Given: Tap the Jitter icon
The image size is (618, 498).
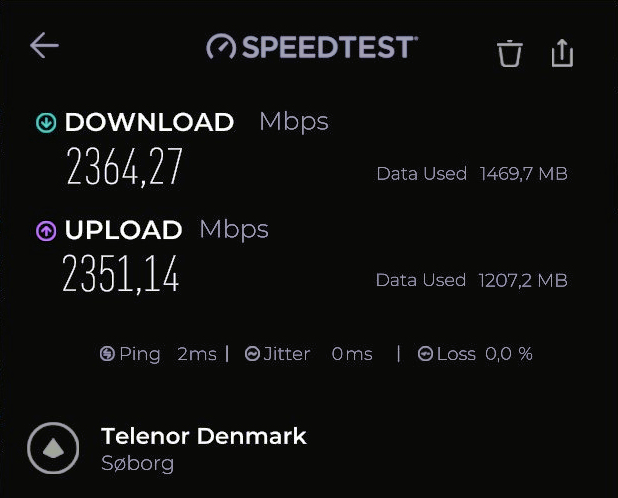Looking at the screenshot, I should 253,354.
